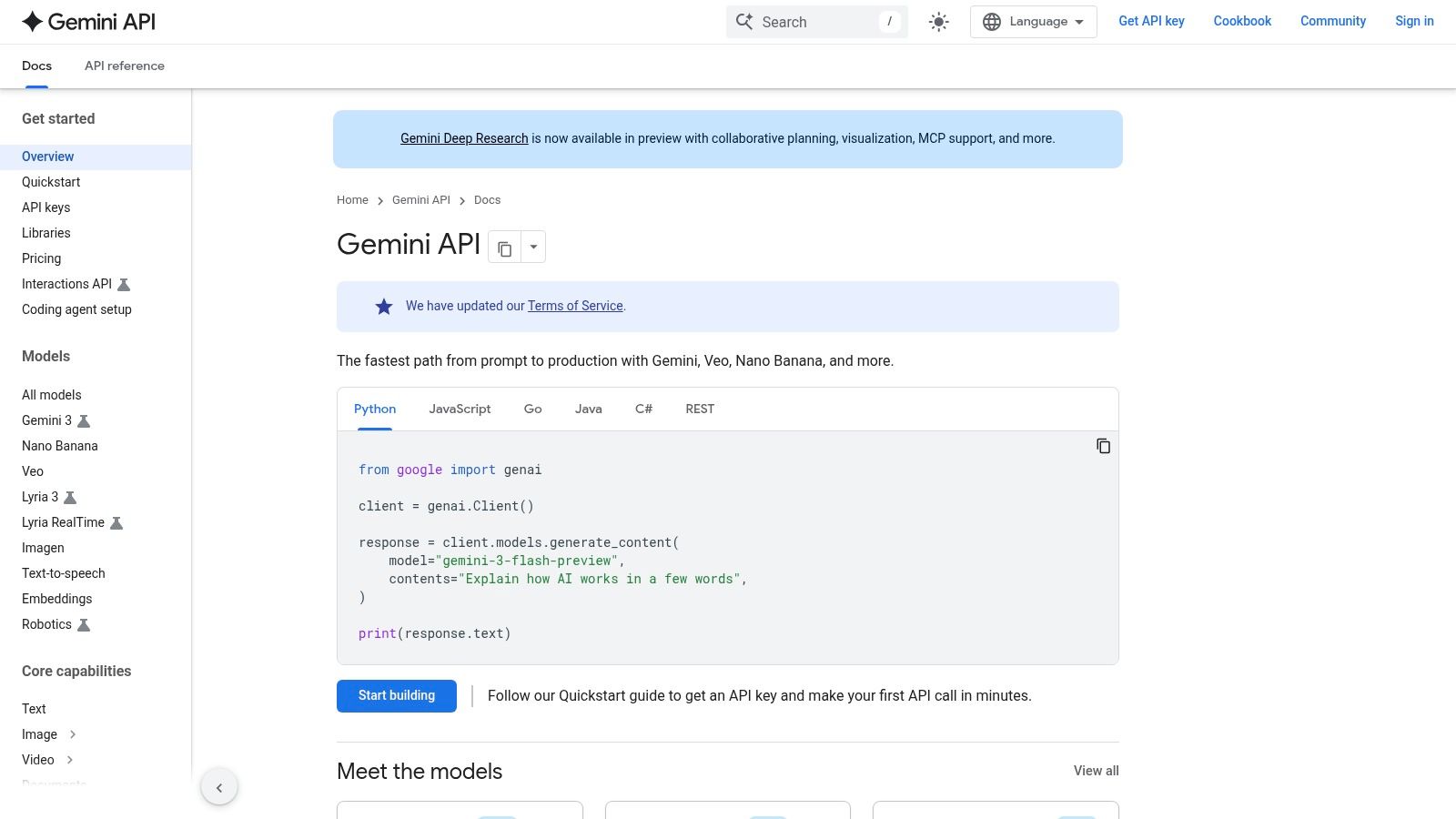The height and width of the screenshot is (819, 1456).
Task: Click Gemini API in the breadcrumb
Action: click(421, 200)
